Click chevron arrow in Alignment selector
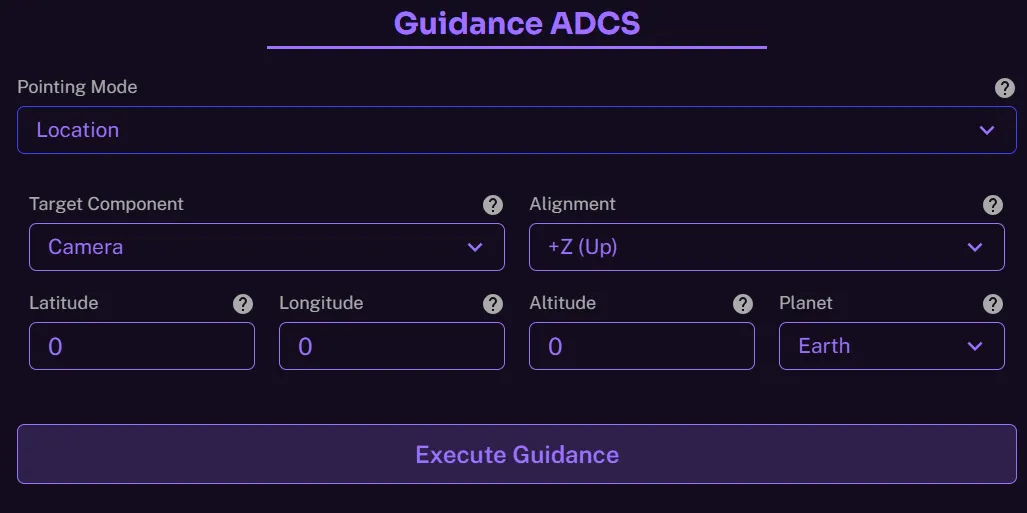 point(975,247)
